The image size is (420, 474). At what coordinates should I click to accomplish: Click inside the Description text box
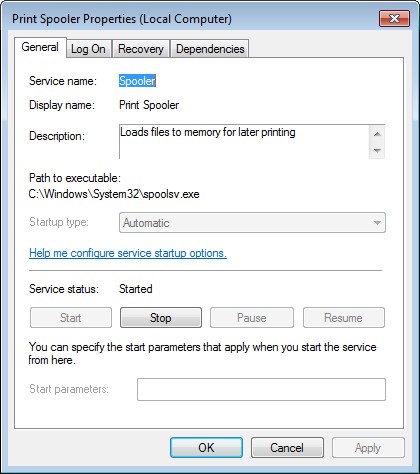click(x=244, y=142)
